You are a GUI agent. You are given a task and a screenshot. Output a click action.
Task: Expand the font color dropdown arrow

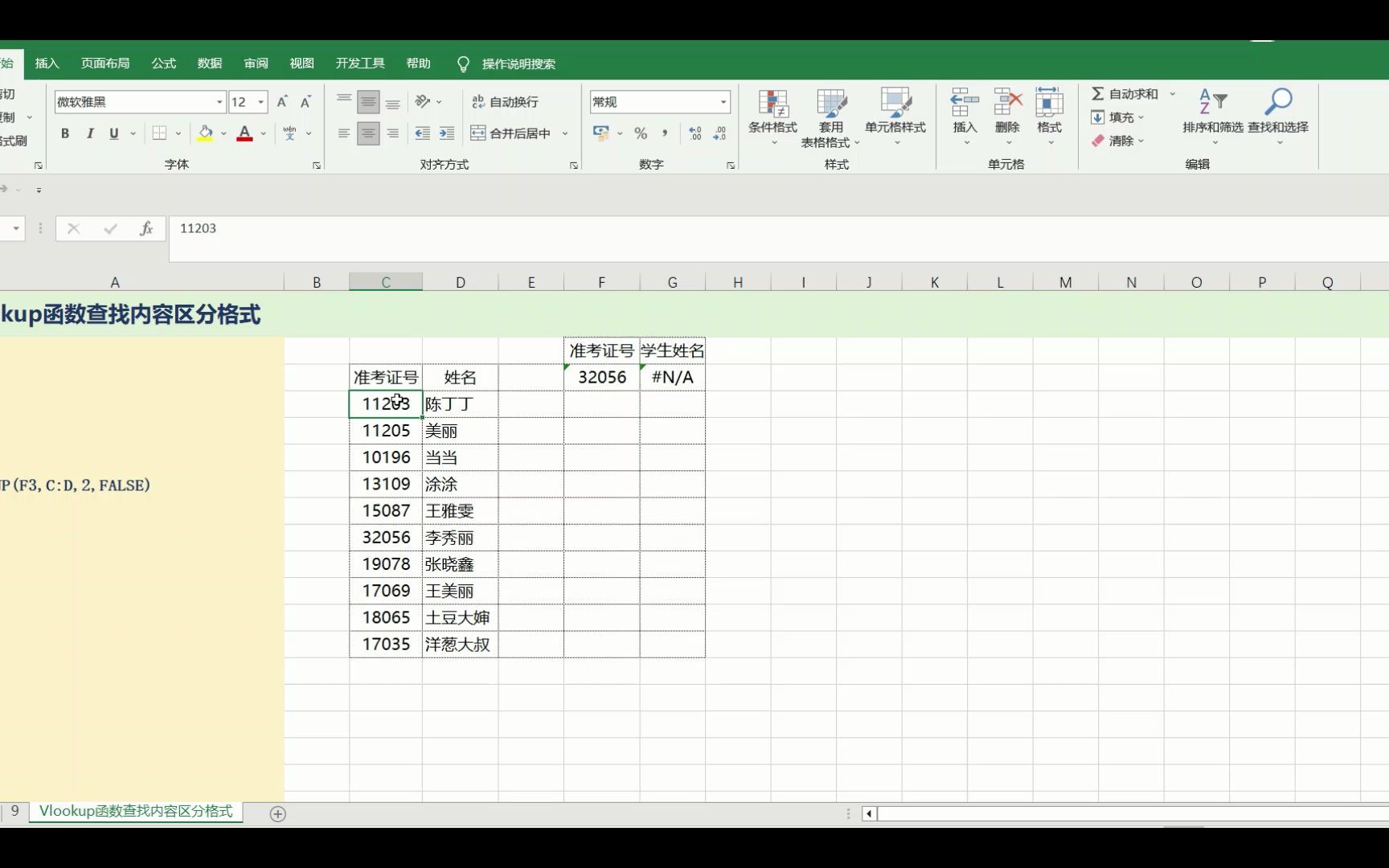[x=263, y=133]
